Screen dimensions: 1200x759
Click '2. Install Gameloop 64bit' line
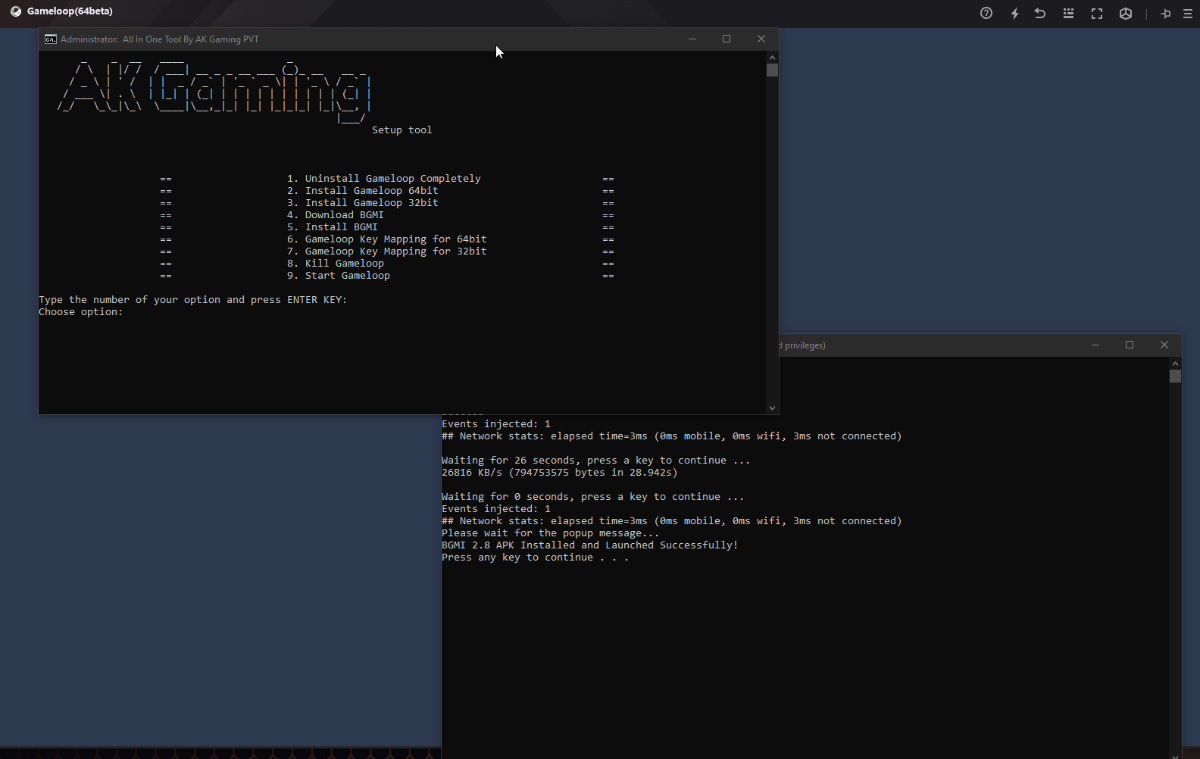click(x=362, y=191)
